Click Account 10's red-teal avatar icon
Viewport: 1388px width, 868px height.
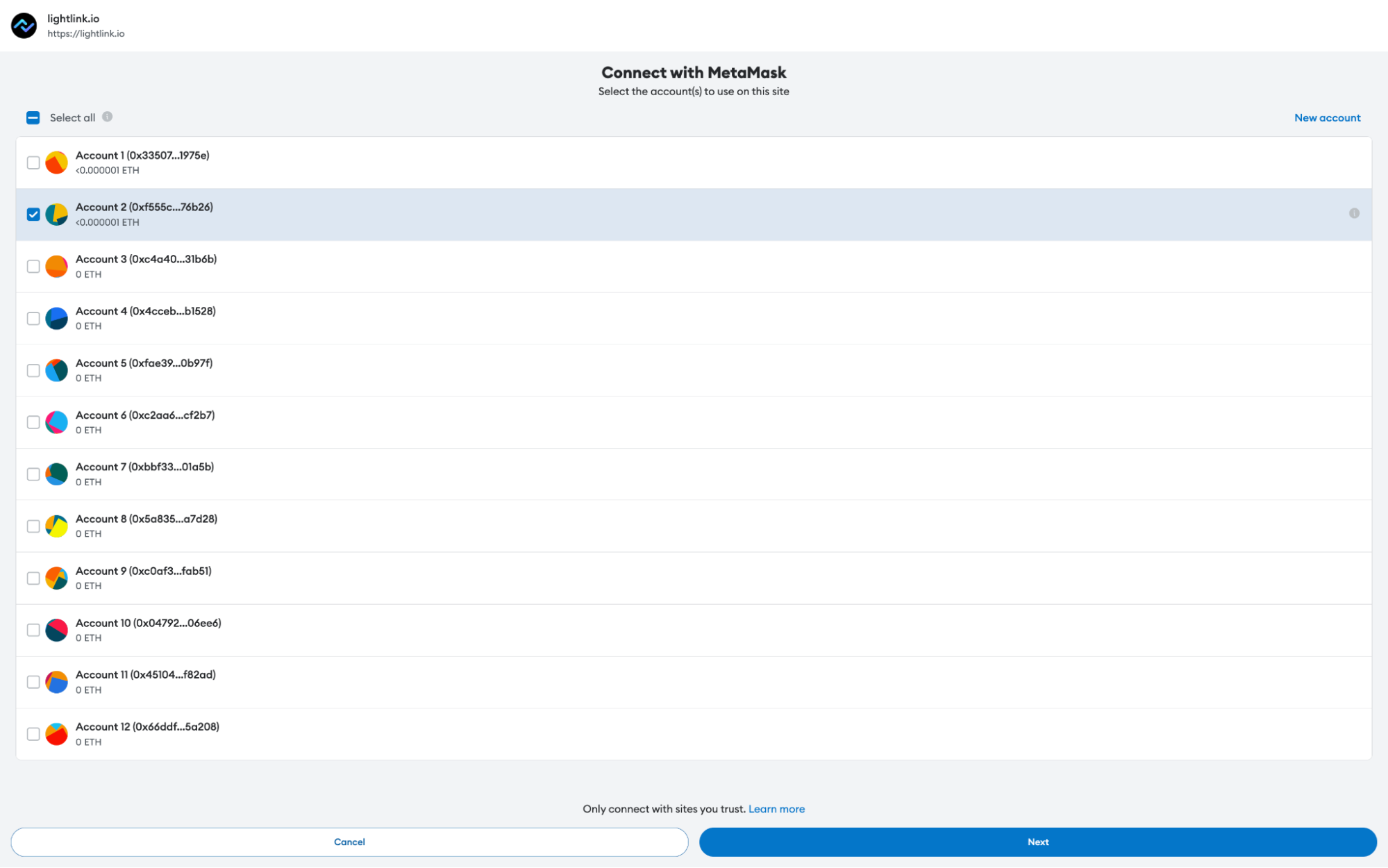56,630
